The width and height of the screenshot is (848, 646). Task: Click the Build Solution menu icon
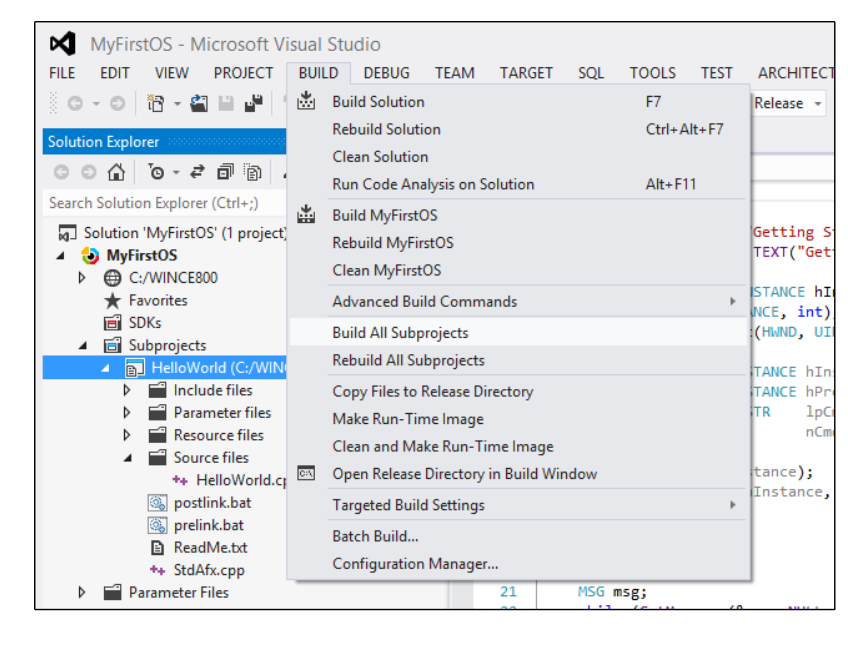click(x=306, y=101)
